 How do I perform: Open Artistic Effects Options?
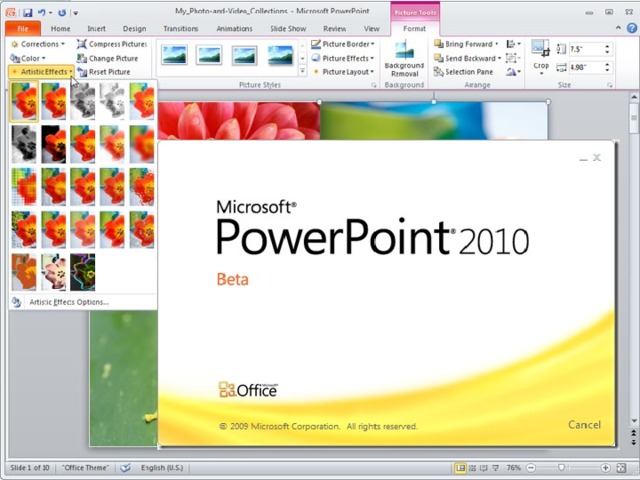[69, 302]
